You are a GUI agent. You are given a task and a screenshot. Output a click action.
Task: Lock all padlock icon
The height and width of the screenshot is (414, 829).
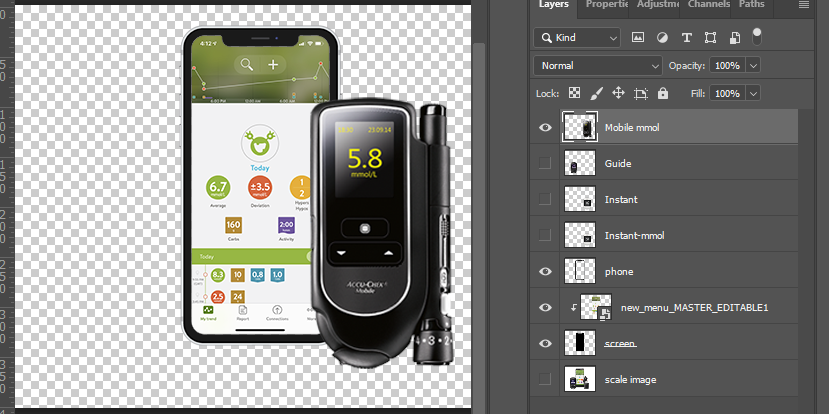(663, 94)
